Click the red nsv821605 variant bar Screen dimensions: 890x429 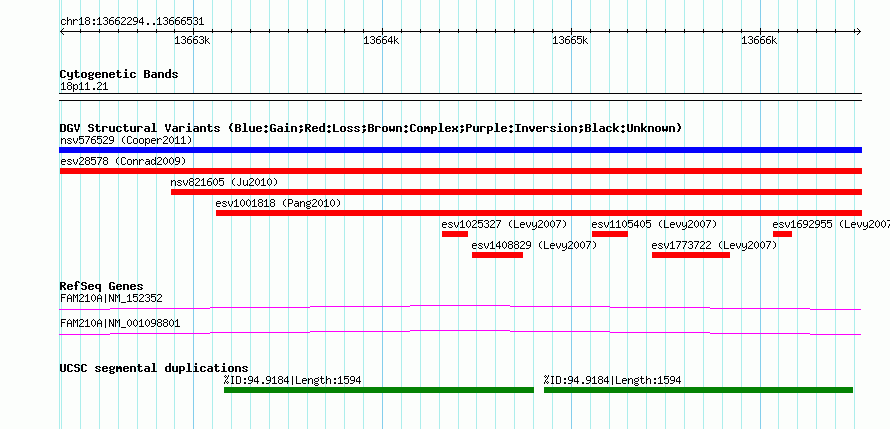pyautogui.click(x=517, y=192)
